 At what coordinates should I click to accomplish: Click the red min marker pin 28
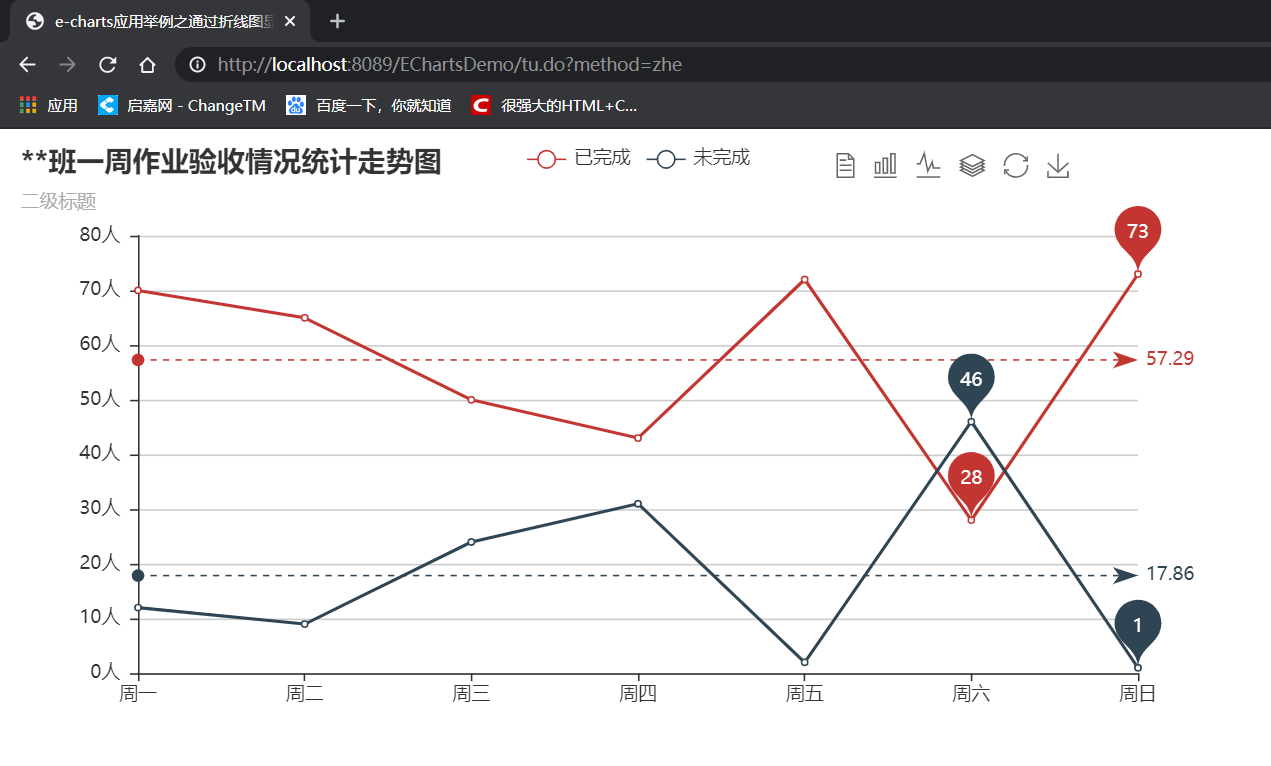971,477
